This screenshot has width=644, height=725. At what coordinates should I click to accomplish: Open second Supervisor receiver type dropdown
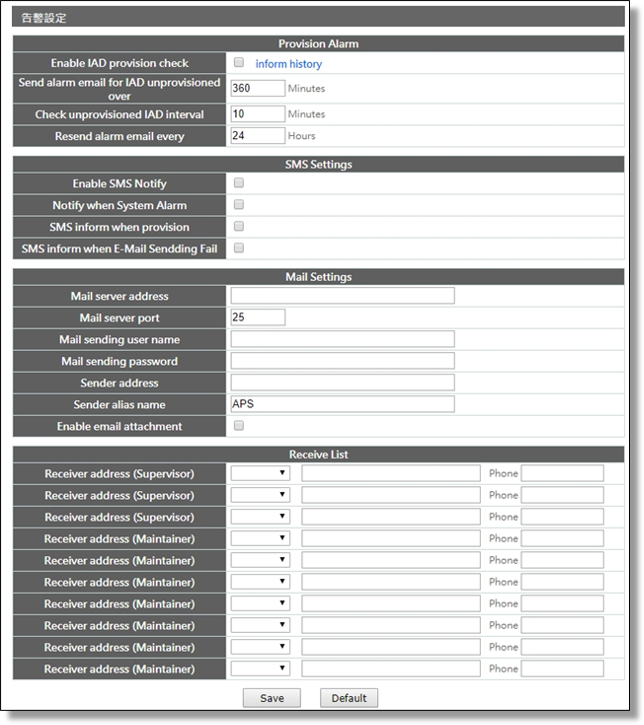click(x=260, y=495)
